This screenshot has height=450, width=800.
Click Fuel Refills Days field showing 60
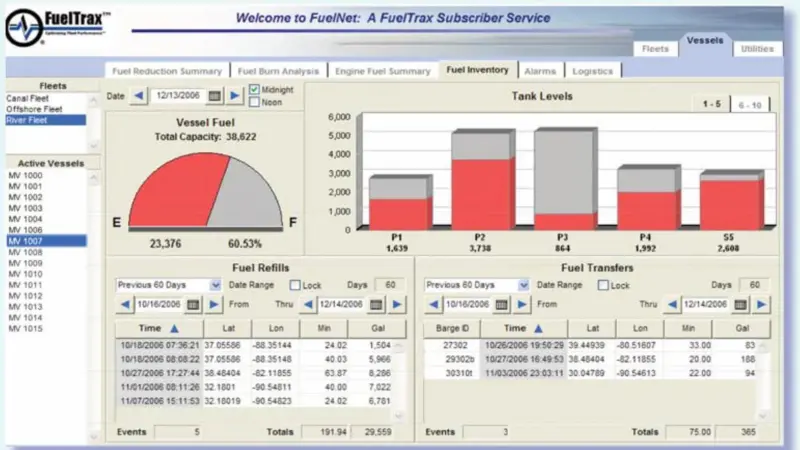tap(390, 285)
